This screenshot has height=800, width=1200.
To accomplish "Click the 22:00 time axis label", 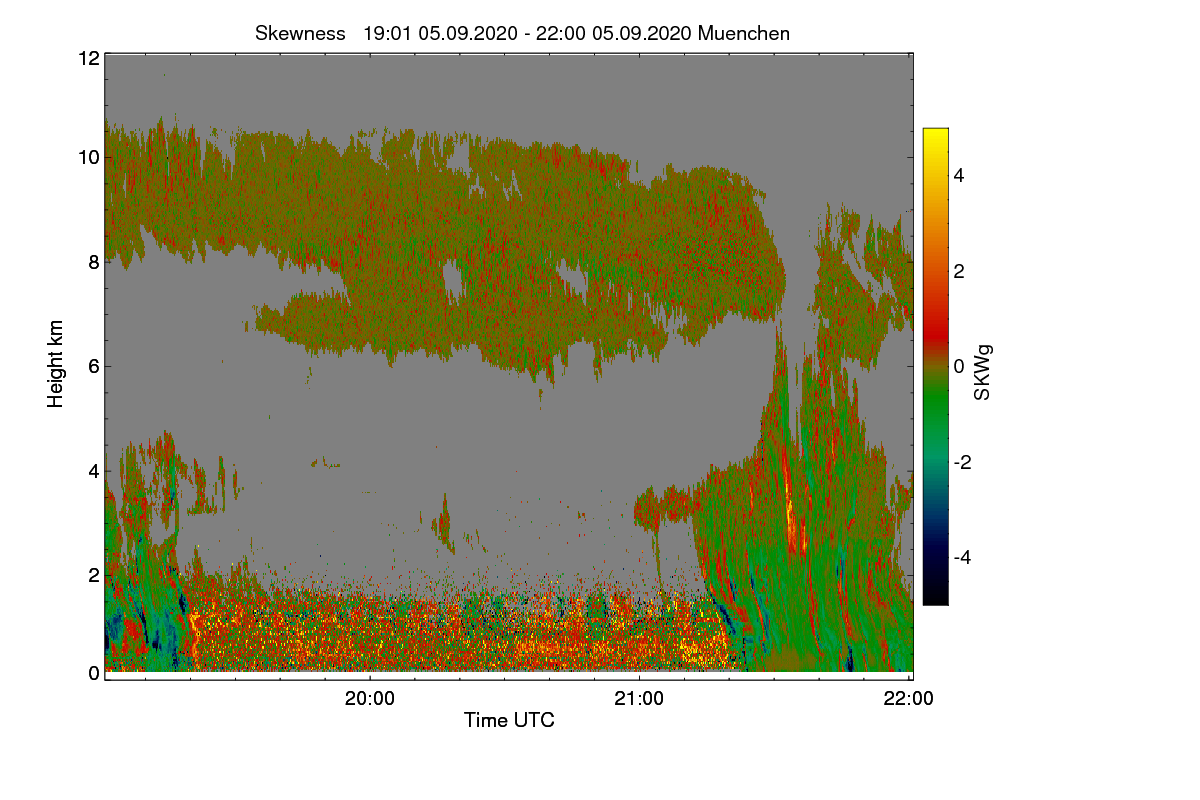I will coord(909,700).
